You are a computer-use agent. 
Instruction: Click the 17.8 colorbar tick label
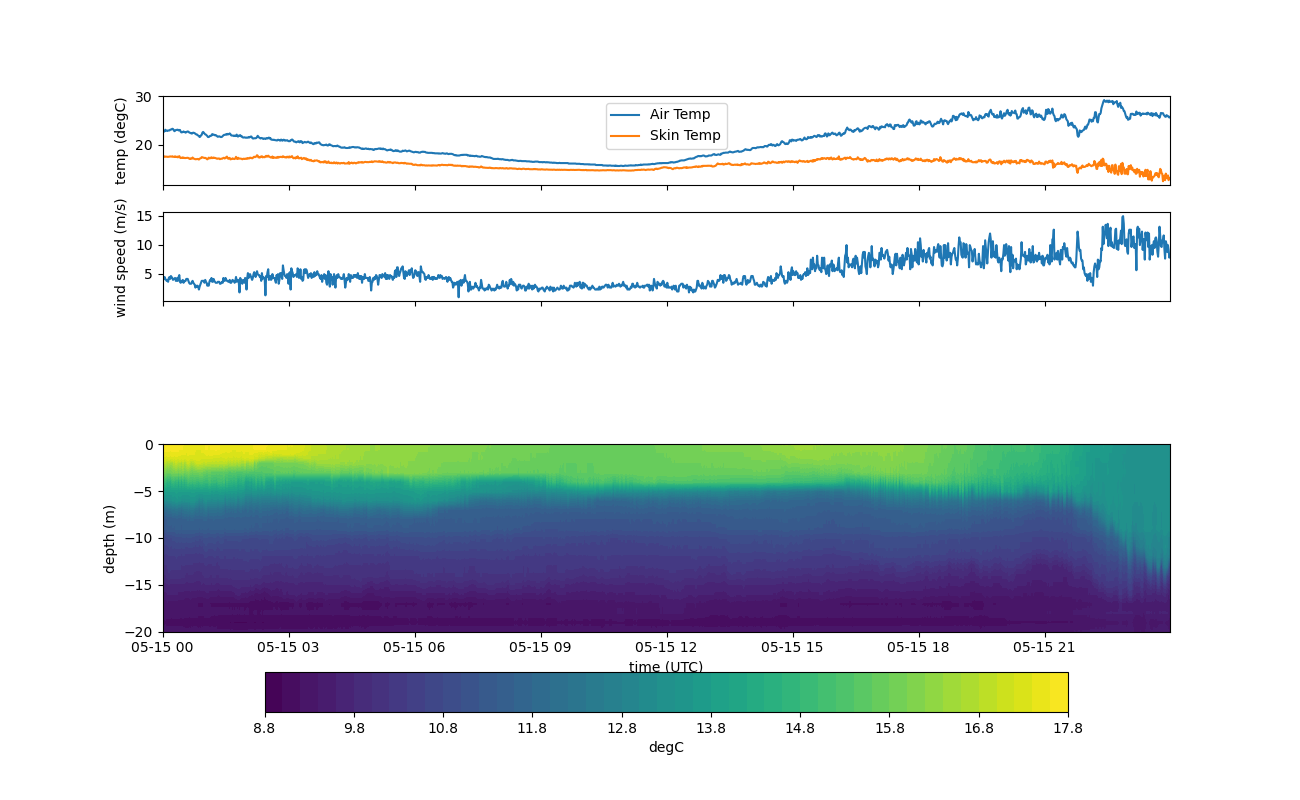[x=1067, y=729]
